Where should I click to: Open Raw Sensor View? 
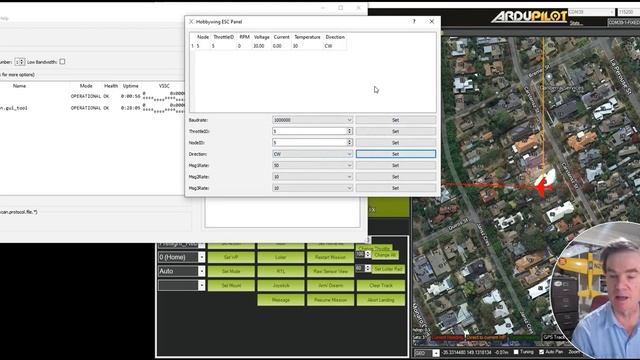(330, 271)
